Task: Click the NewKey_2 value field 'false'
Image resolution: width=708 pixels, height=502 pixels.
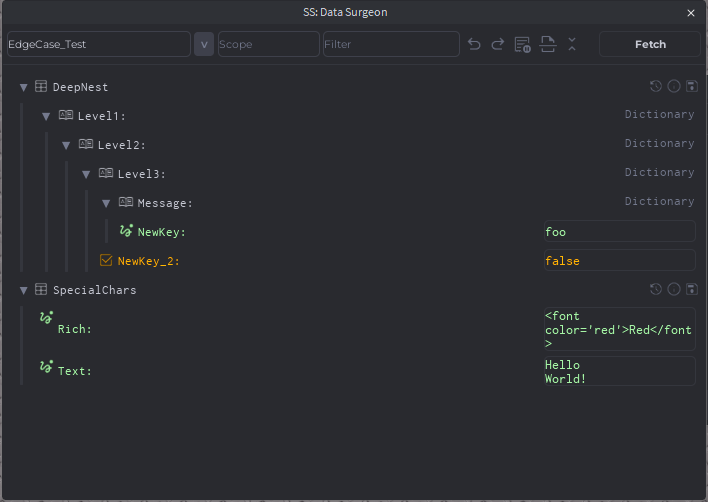Action: (620, 260)
